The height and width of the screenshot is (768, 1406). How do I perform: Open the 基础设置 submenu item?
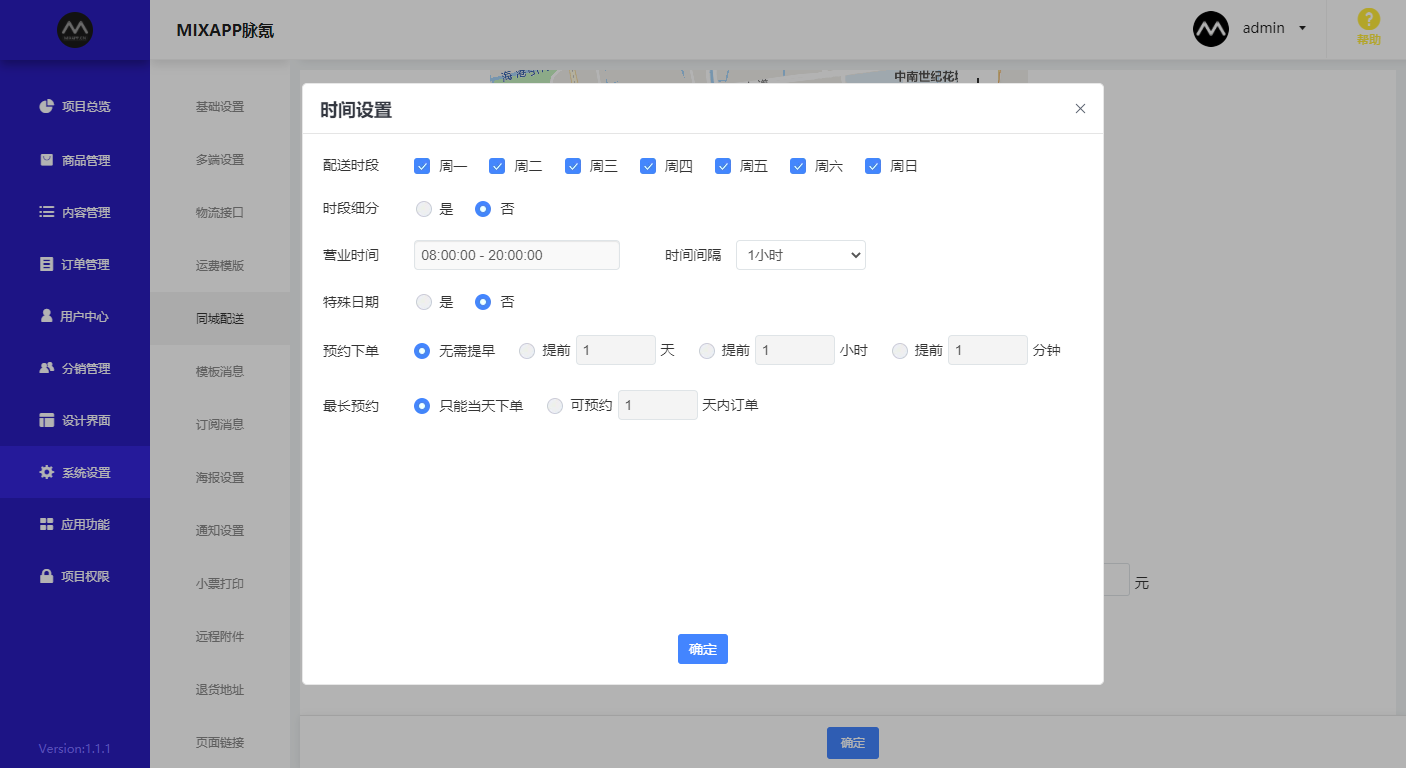220,107
